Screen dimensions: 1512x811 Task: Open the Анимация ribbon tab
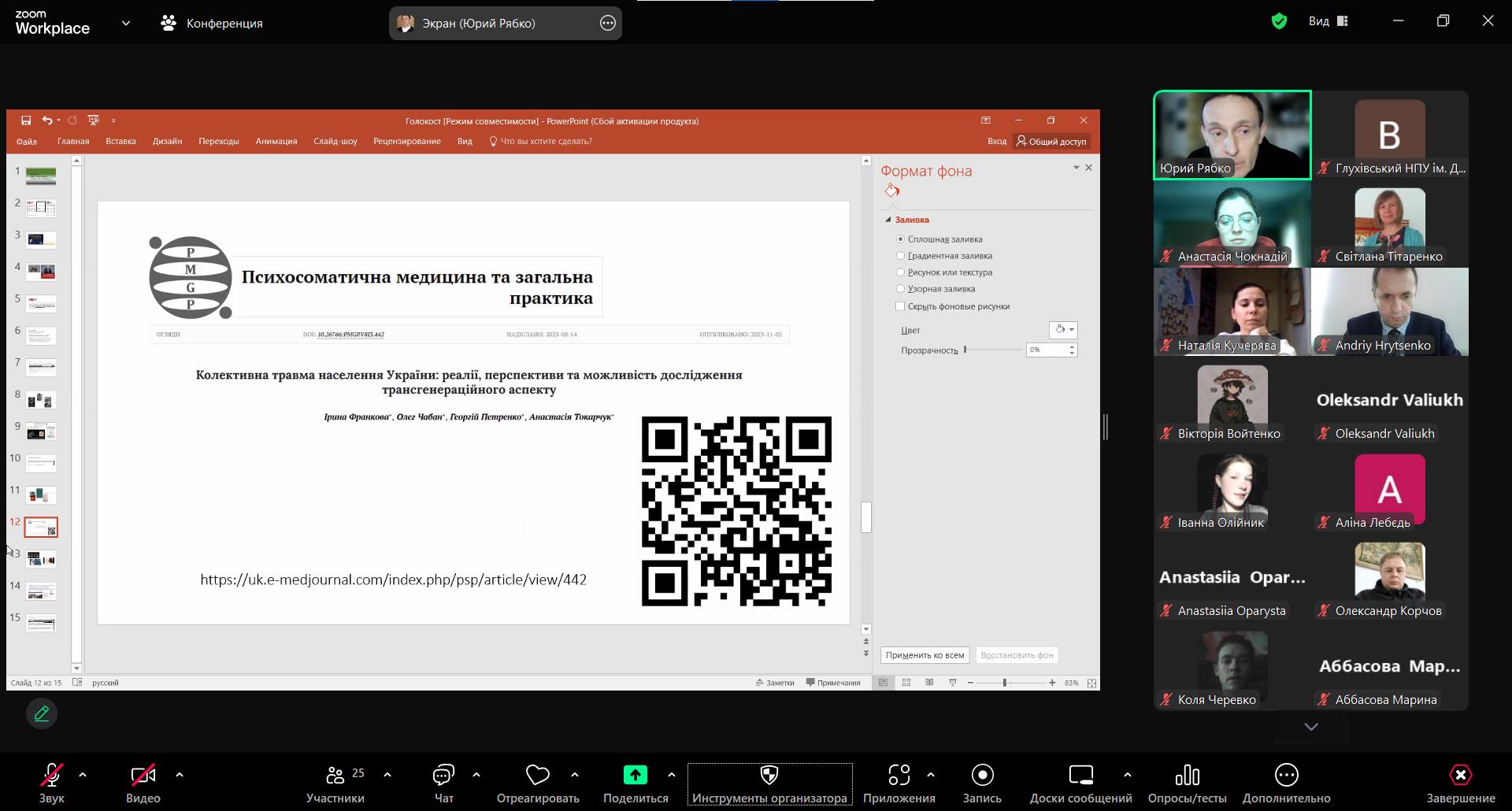coord(276,142)
